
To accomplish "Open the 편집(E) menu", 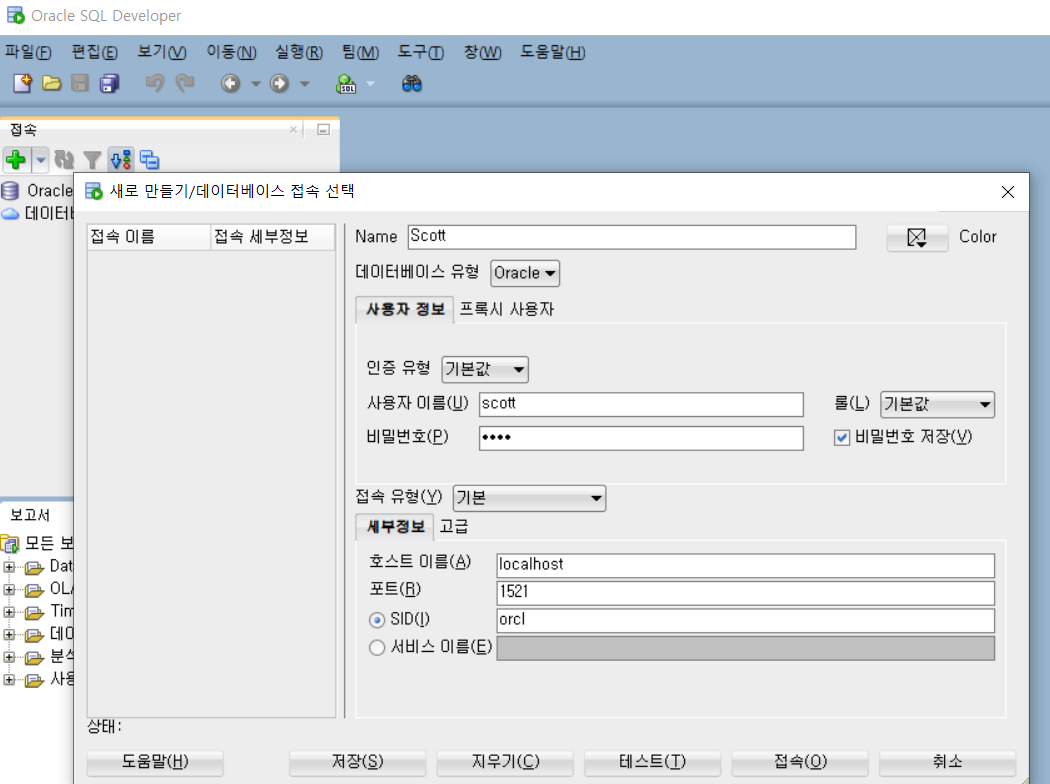I will [x=94, y=52].
